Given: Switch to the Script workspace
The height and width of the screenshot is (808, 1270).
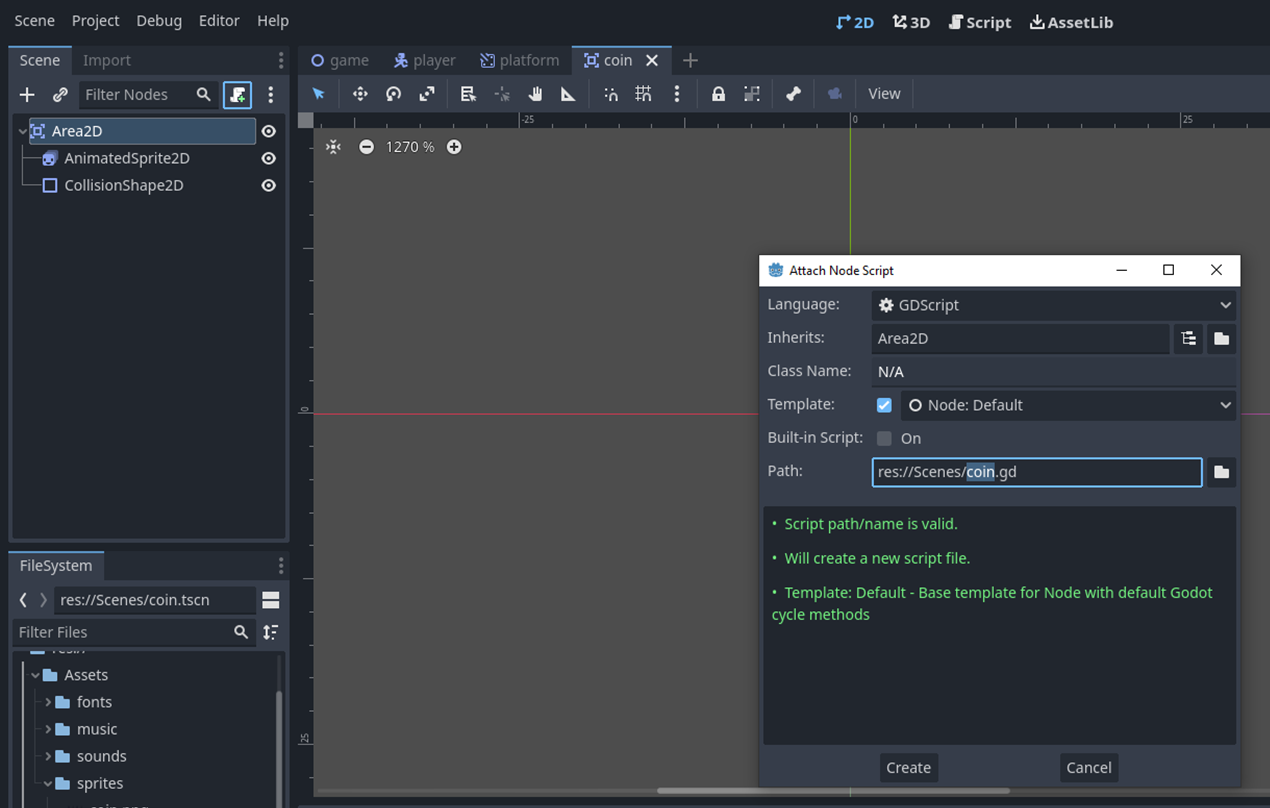Looking at the screenshot, I should tap(980, 22).
